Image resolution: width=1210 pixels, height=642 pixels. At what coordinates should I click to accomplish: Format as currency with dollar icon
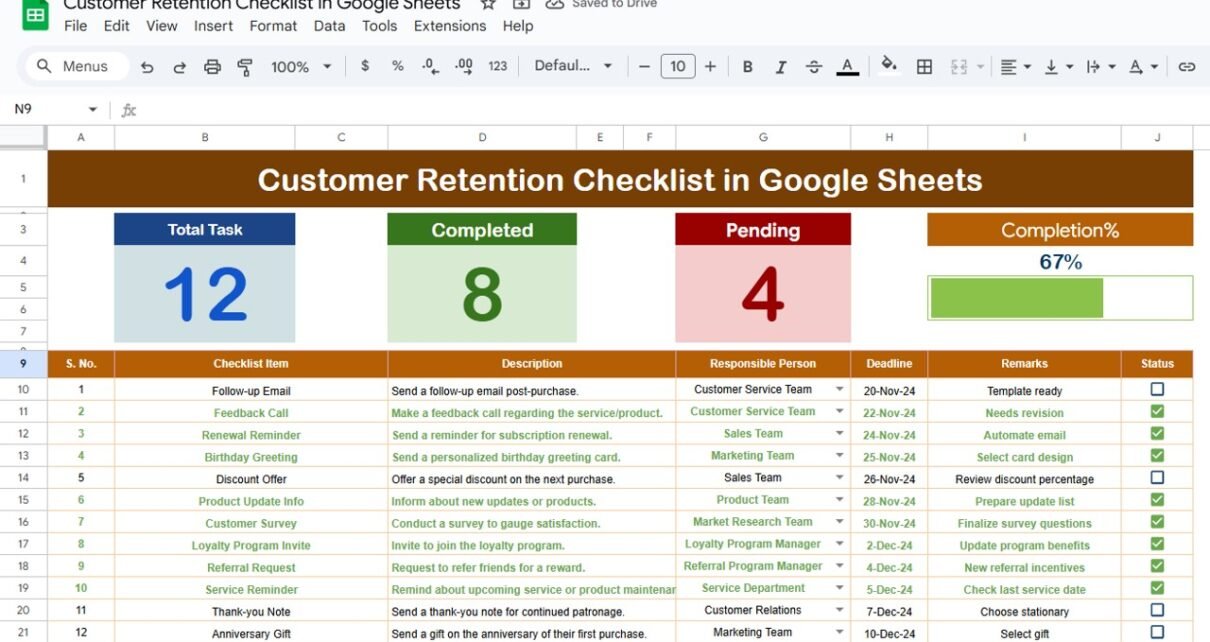(365, 66)
